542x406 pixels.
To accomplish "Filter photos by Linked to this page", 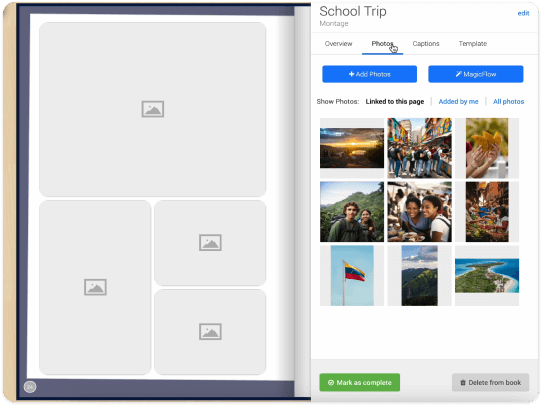I will coord(394,101).
